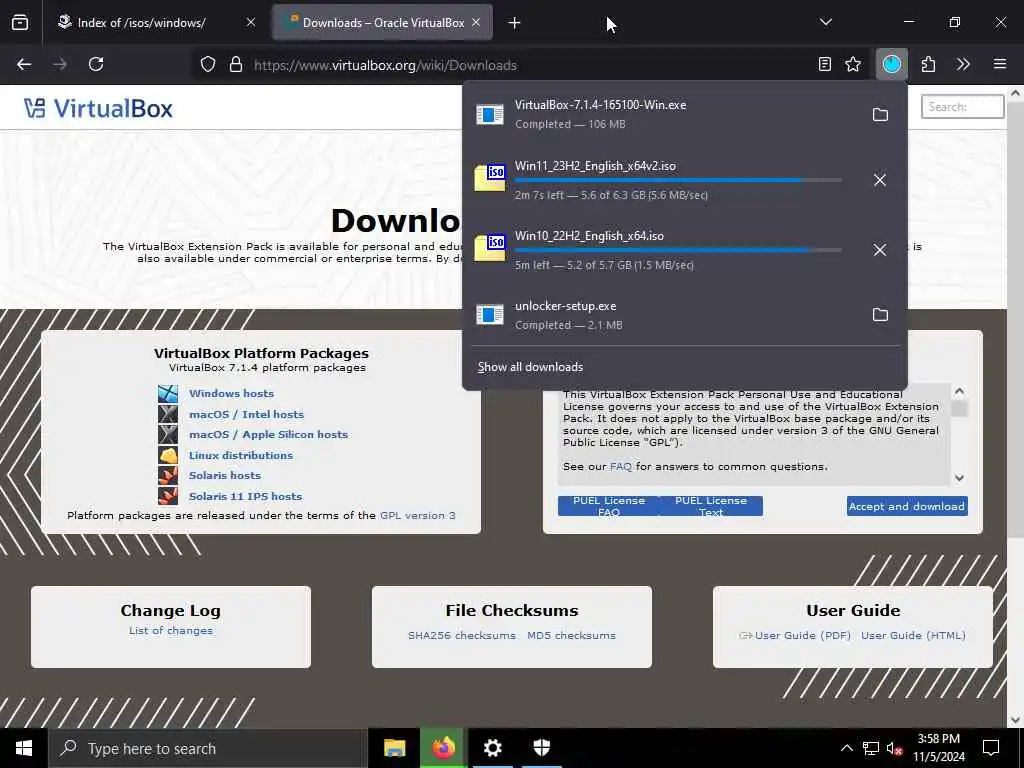Screen dimensions: 1024x768
Task: Show unlocker-setup.exe in its containing folder
Action: (x=880, y=315)
